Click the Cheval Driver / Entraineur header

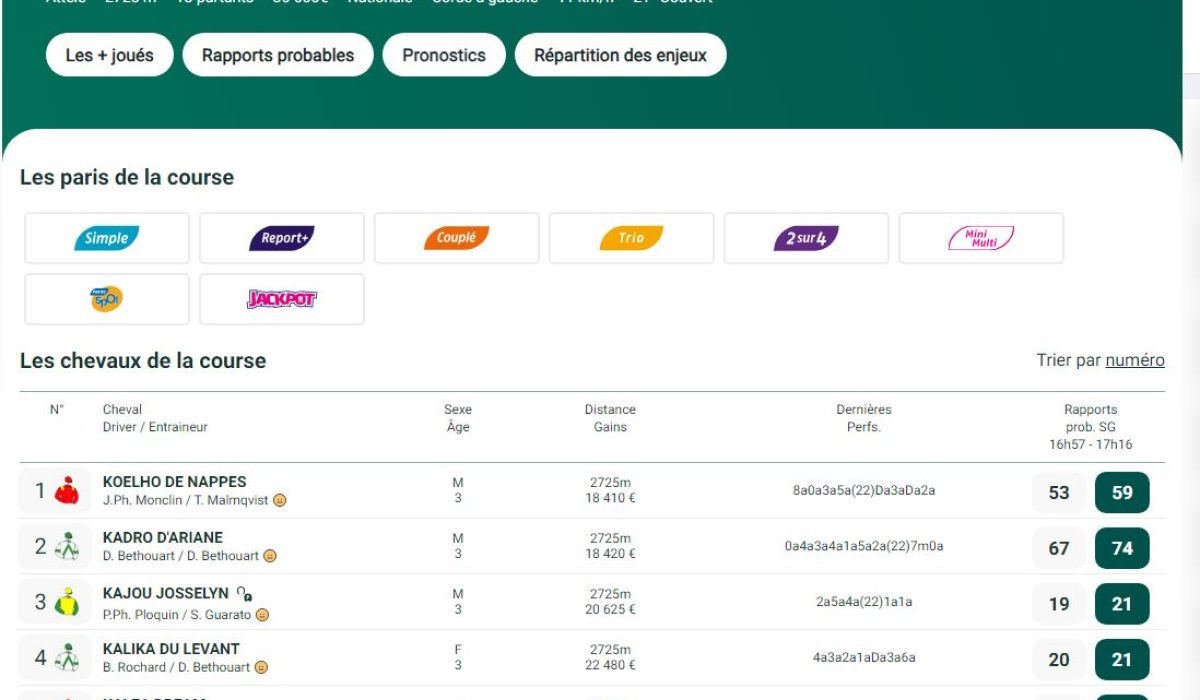pyautogui.click(x=155, y=418)
